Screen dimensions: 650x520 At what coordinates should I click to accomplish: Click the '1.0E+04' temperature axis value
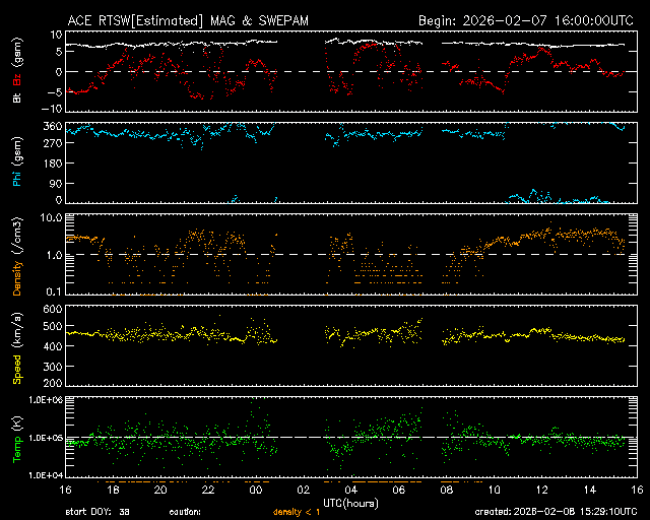point(46,475)
